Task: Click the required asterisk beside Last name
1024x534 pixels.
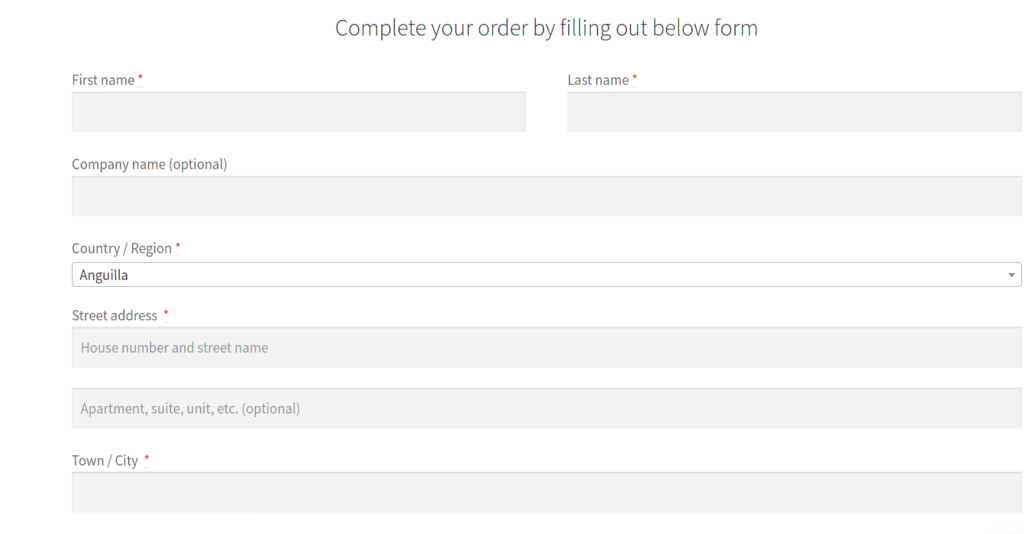Action: coord(635,78)
